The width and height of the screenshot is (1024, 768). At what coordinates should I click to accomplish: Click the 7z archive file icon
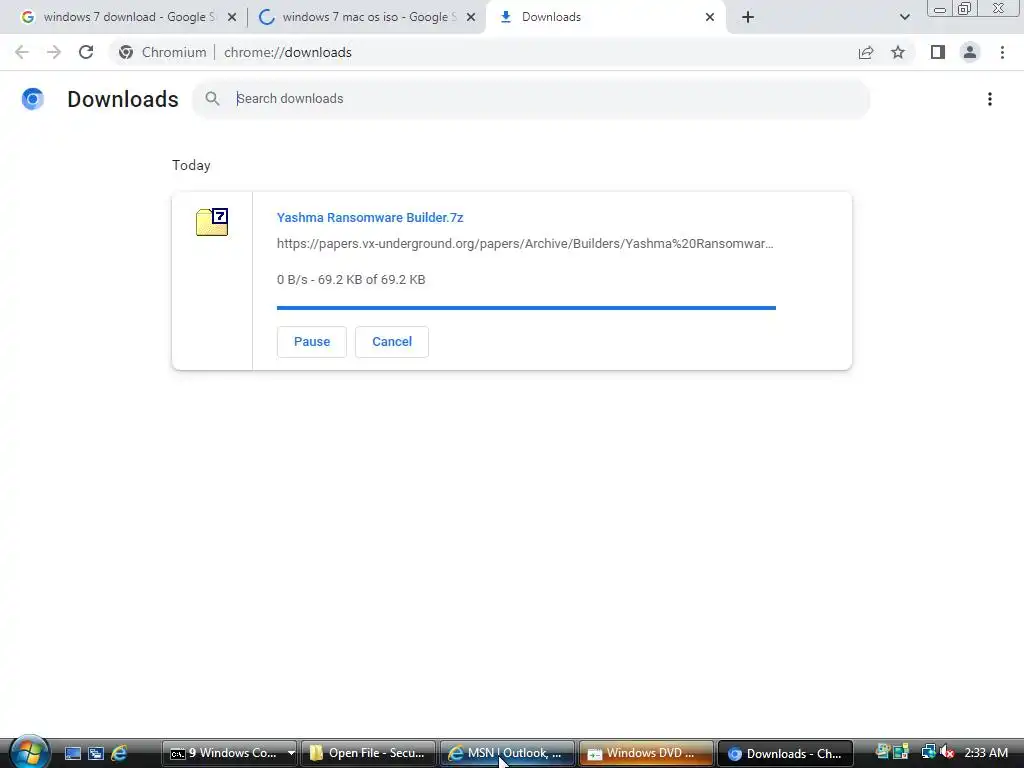[212, 222]
